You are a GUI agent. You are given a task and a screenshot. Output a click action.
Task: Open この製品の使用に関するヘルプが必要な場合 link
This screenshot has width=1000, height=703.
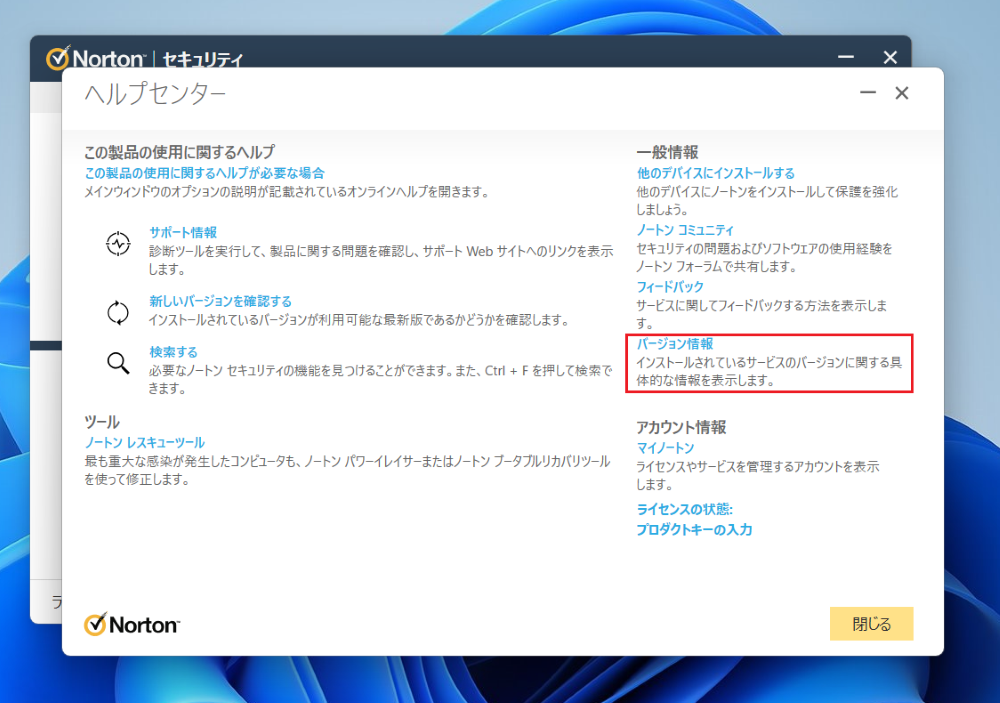205,173
